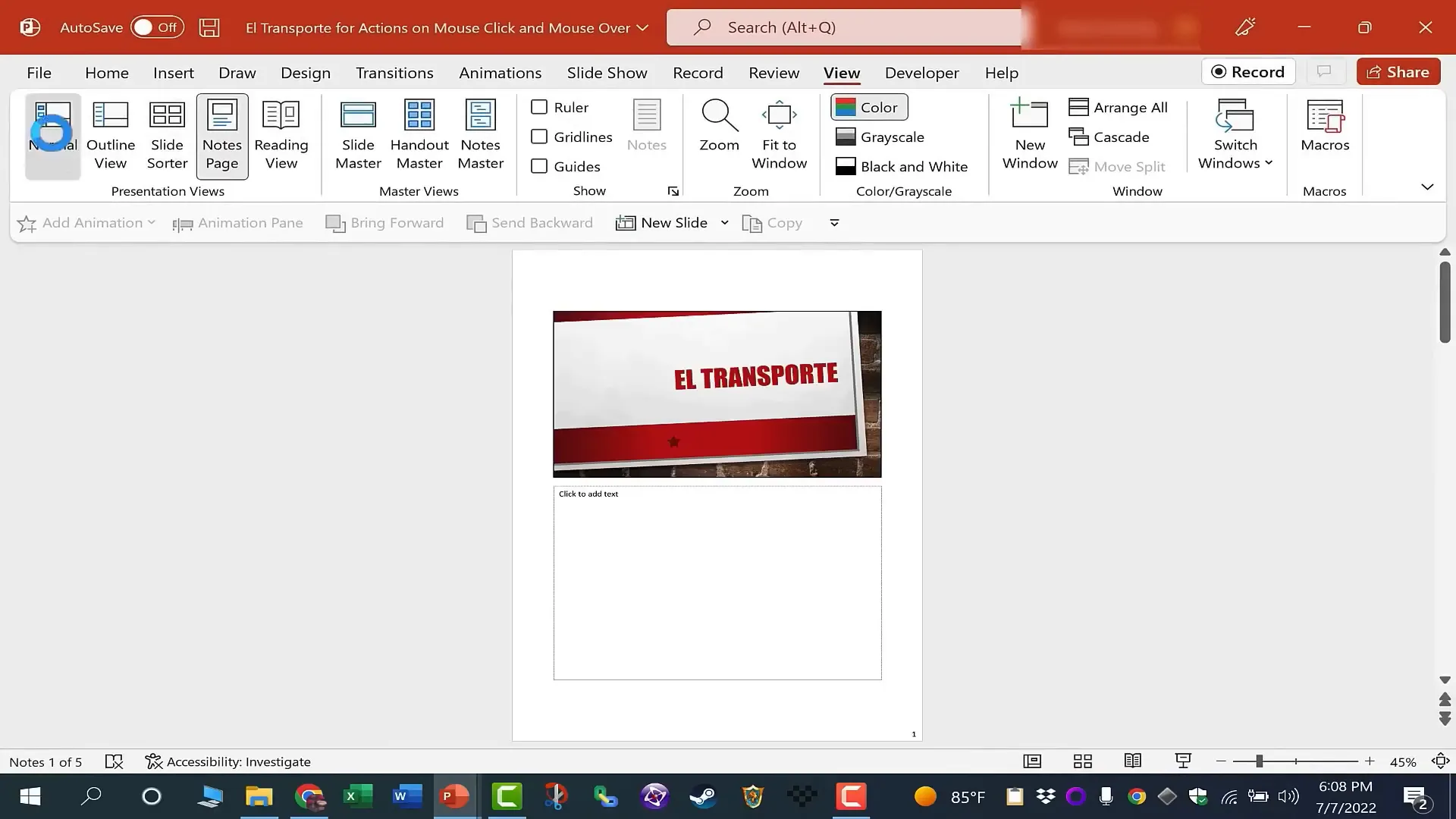Open Slide Master view

click(358, 136)
